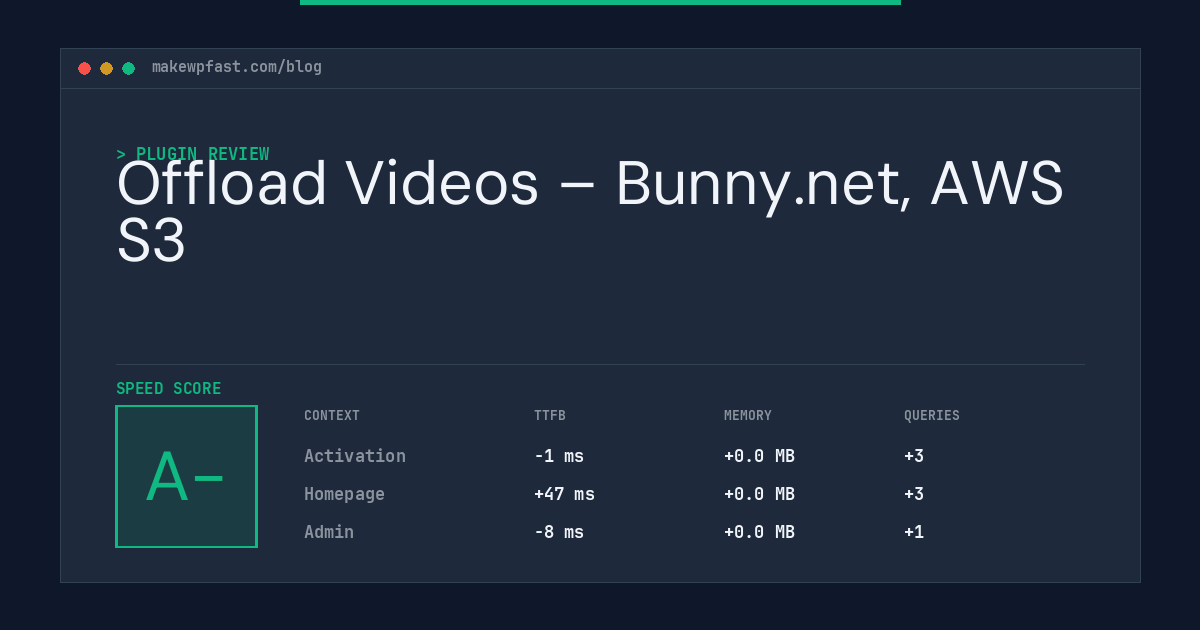The height and width of the screenshot is (630, 1200).
Task: Select the Activation row label
Action: tap(355, 456)
